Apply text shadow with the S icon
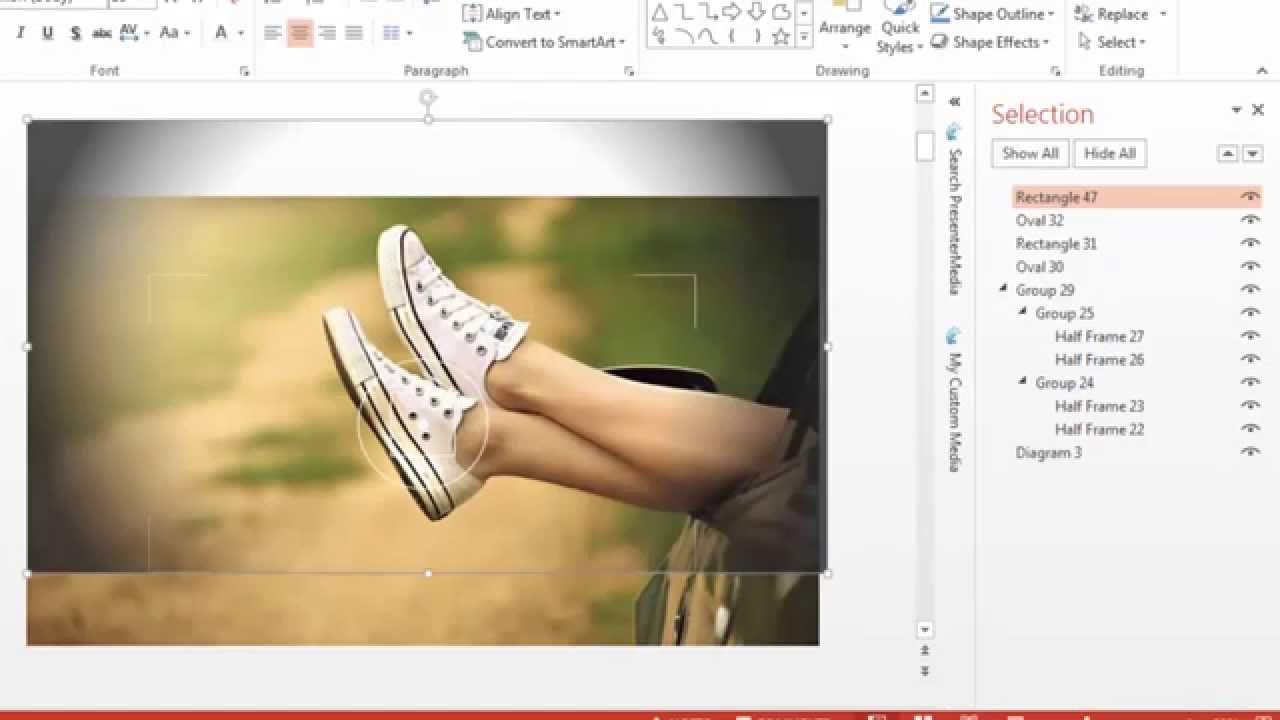This screenshot has height=720, width=1280. click(75, 33)
